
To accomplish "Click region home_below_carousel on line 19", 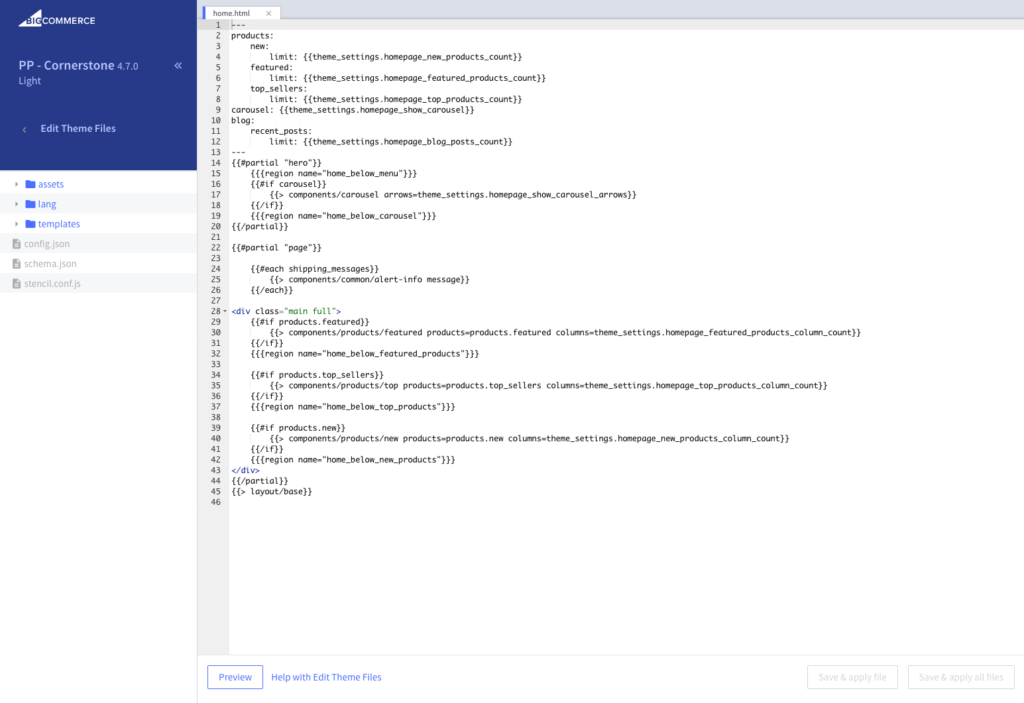I will 343,216.
